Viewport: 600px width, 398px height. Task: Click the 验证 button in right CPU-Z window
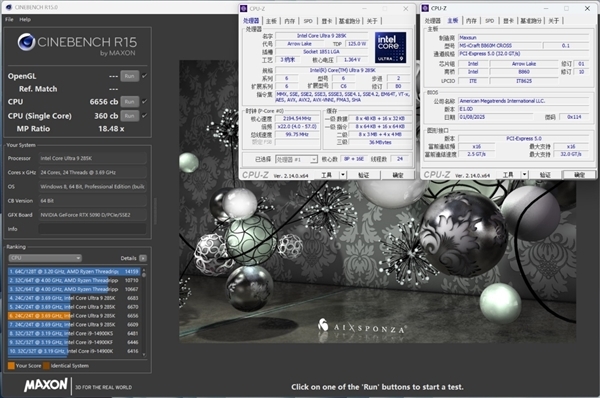[x=545, y=175]
